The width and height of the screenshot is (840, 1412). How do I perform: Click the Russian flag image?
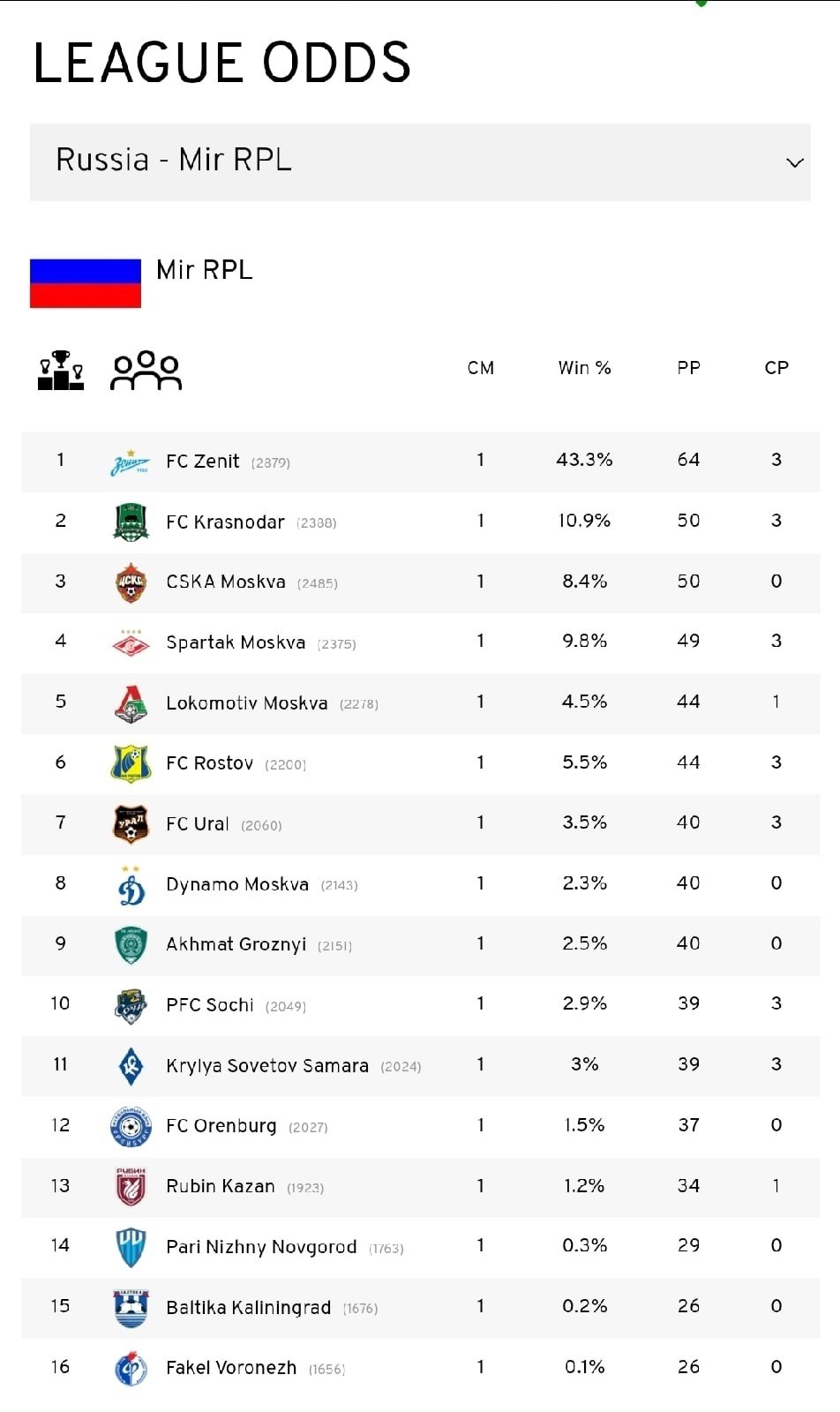click(x=86, y=283)
